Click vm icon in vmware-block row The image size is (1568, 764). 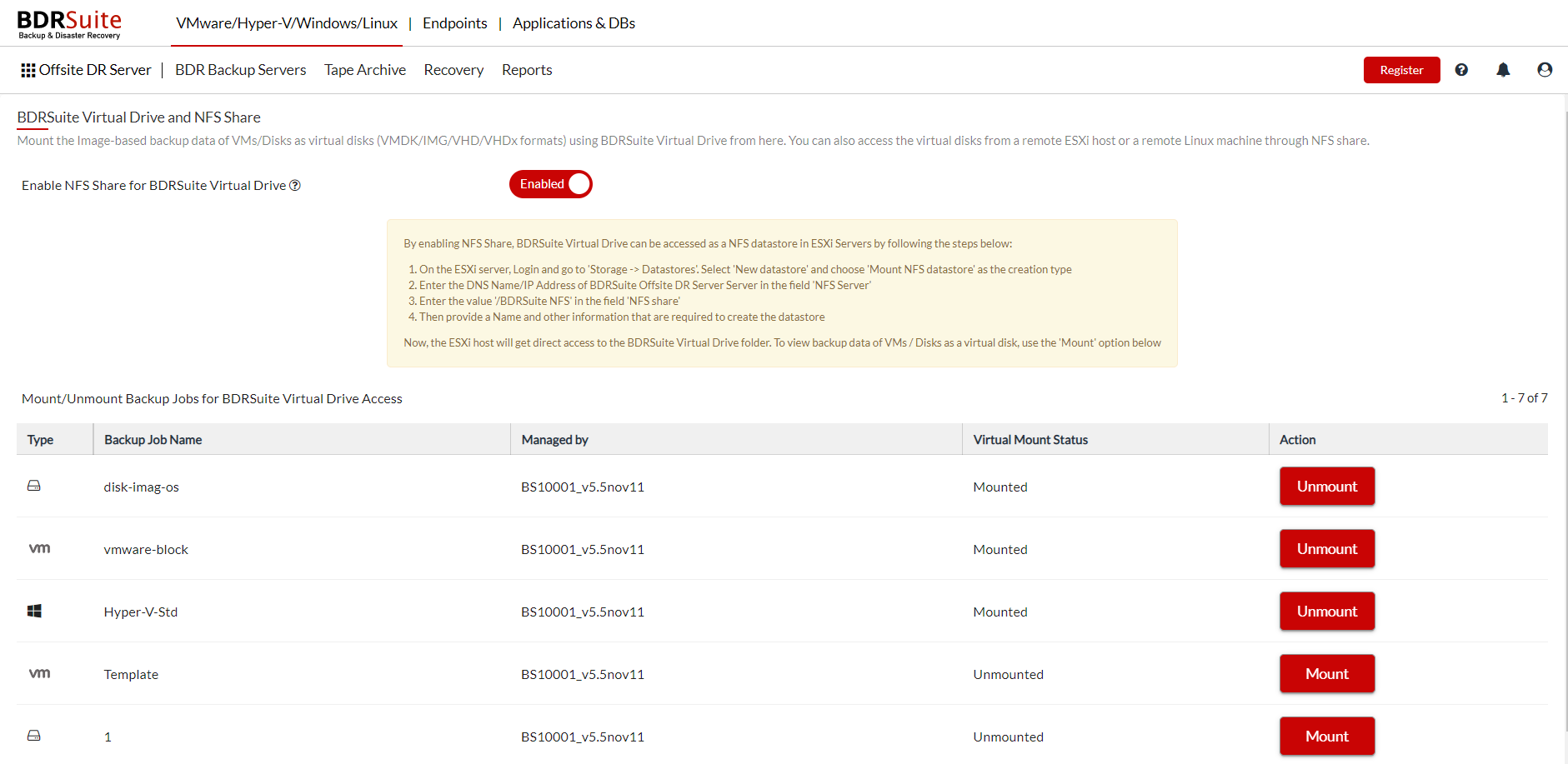coord(39,548)
